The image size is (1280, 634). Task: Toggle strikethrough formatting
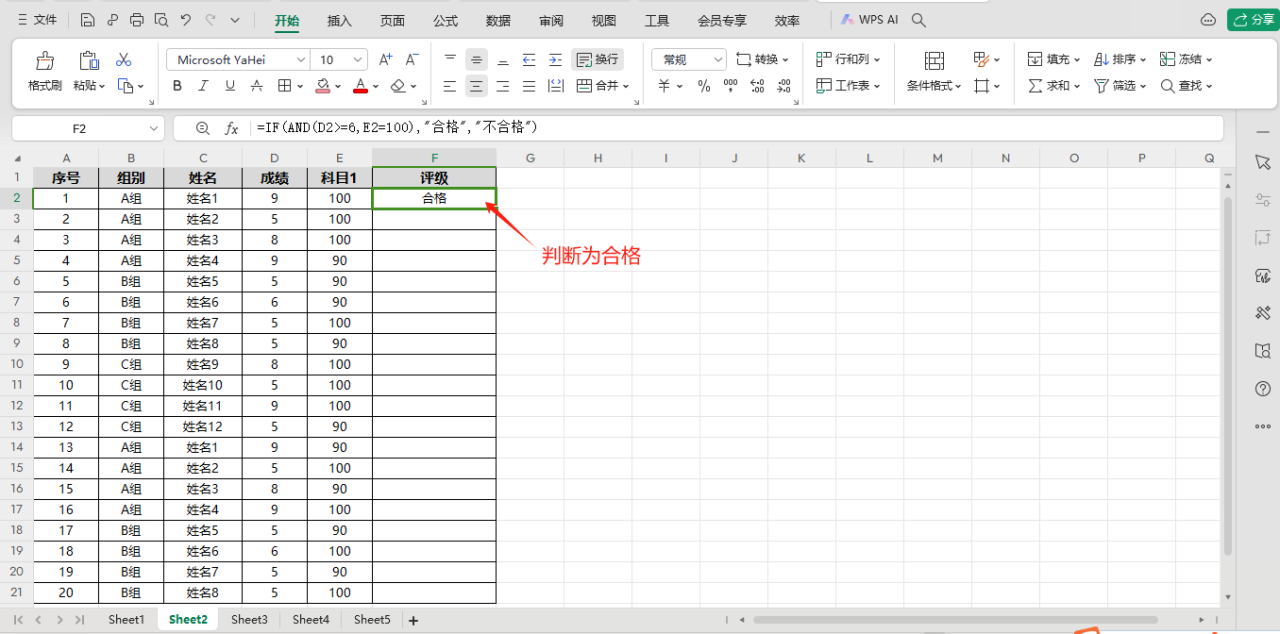point(257,86)
